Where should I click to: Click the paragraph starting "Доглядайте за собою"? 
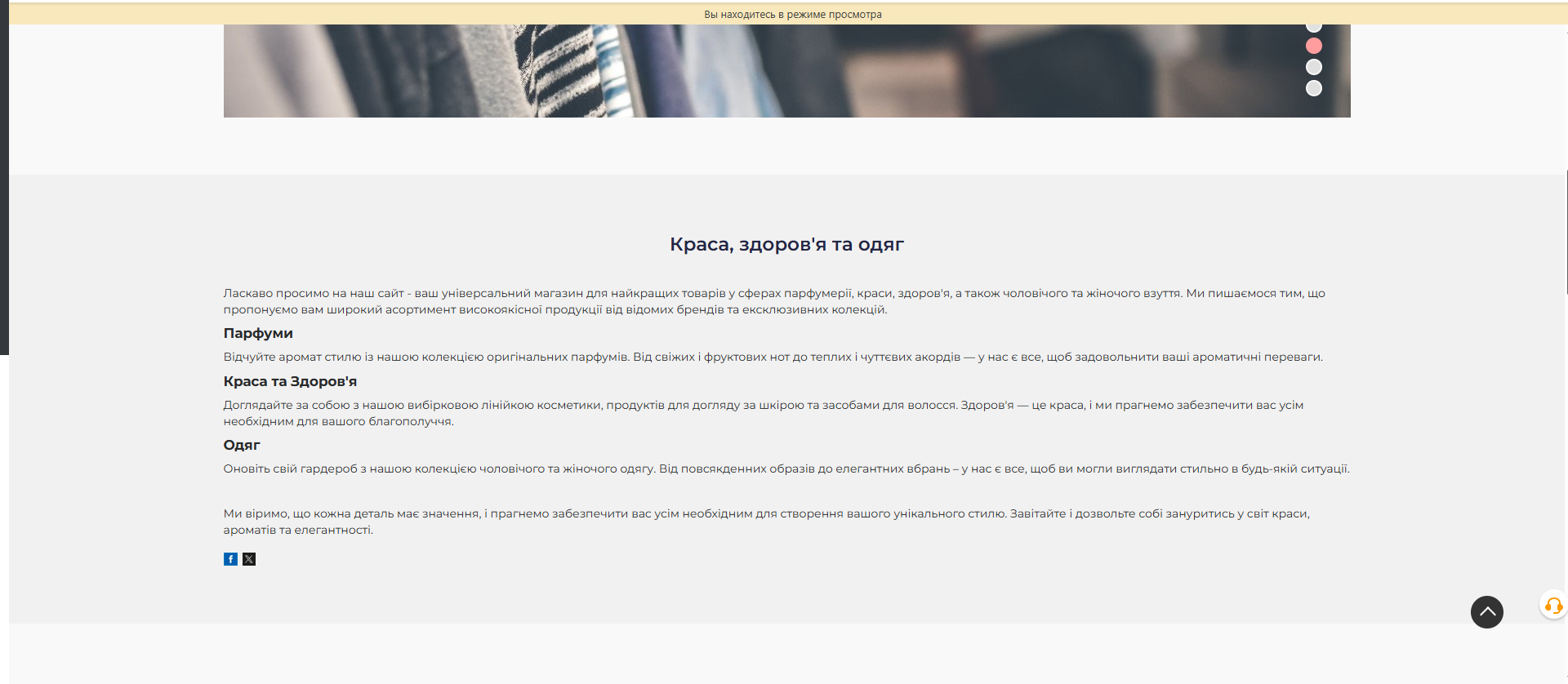click(x=763, y=413)
